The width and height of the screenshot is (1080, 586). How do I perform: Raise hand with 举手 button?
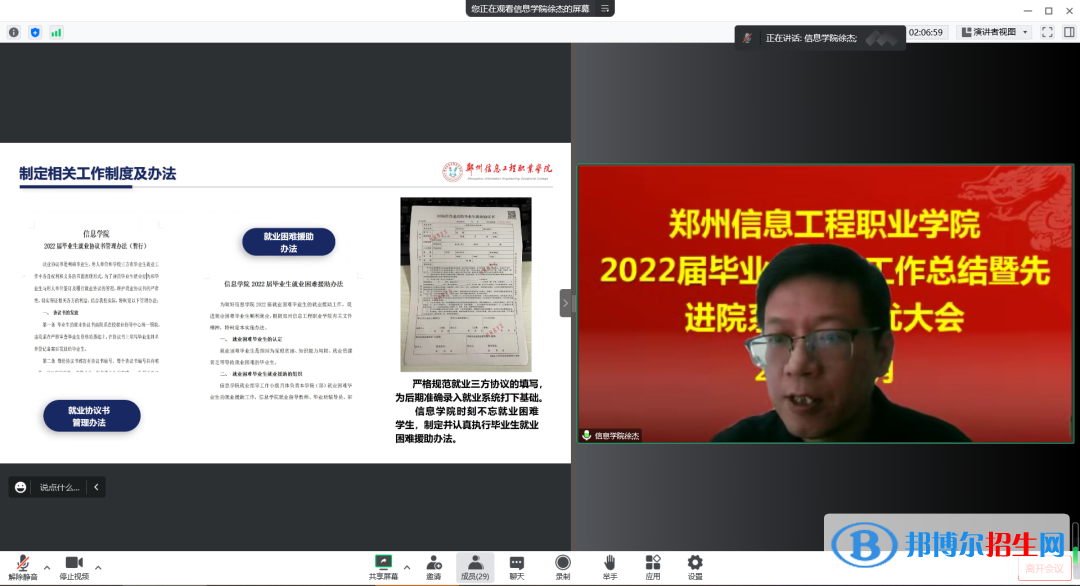coord(610,568)
